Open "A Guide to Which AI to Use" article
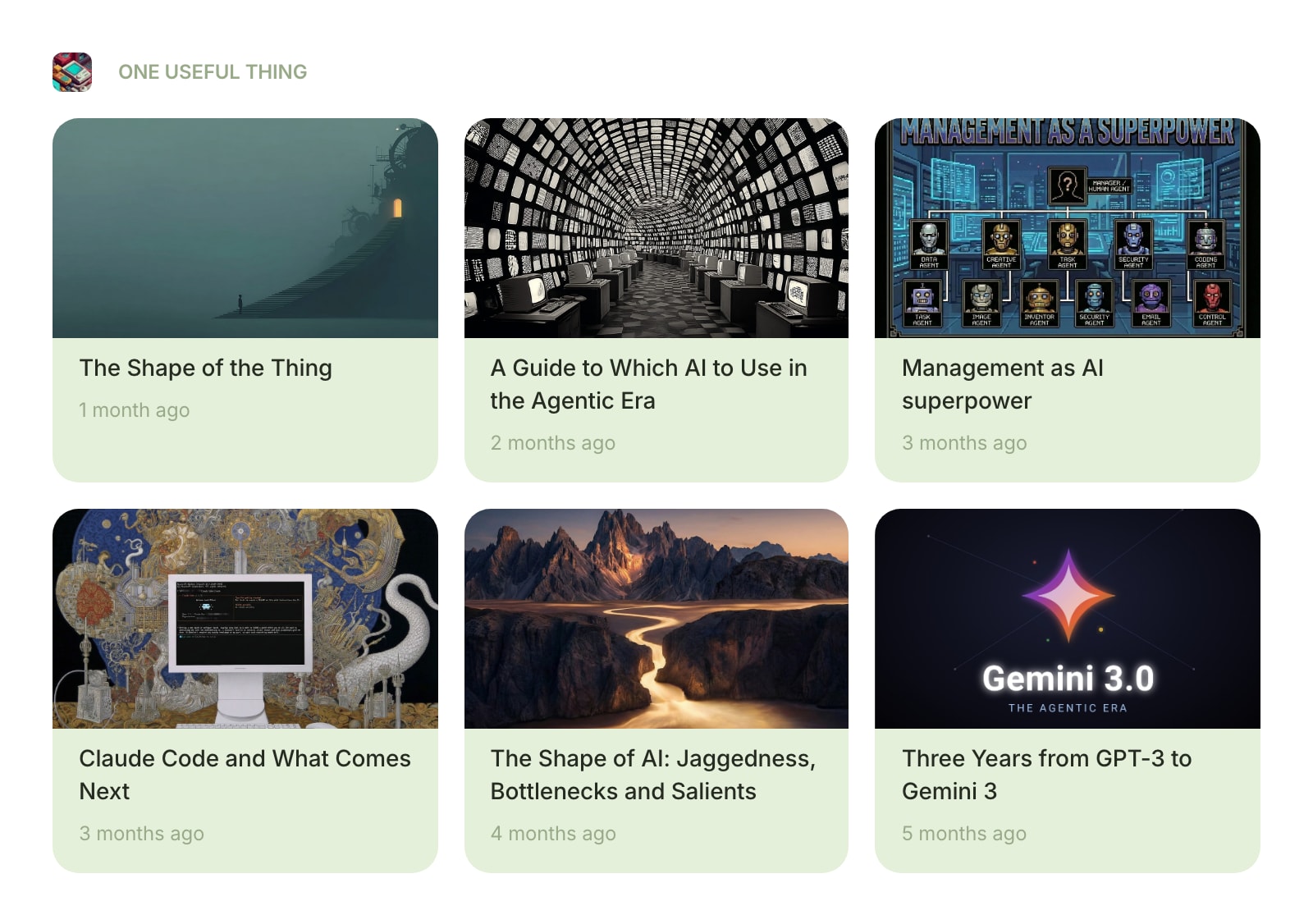Viewport: 1313px width, 924px height. [x=648, y=384]
